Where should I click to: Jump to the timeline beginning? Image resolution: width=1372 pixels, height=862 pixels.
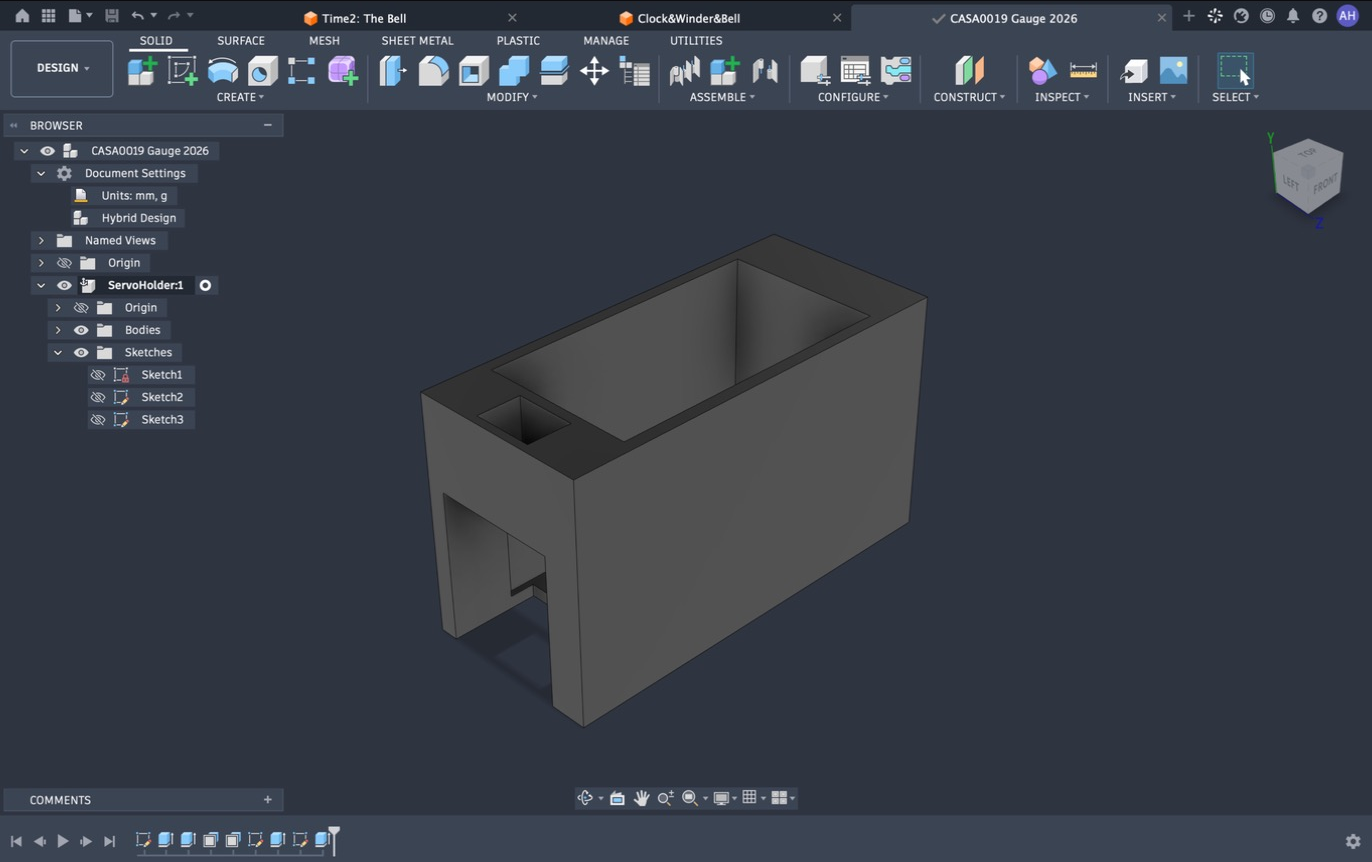[16, 841]
